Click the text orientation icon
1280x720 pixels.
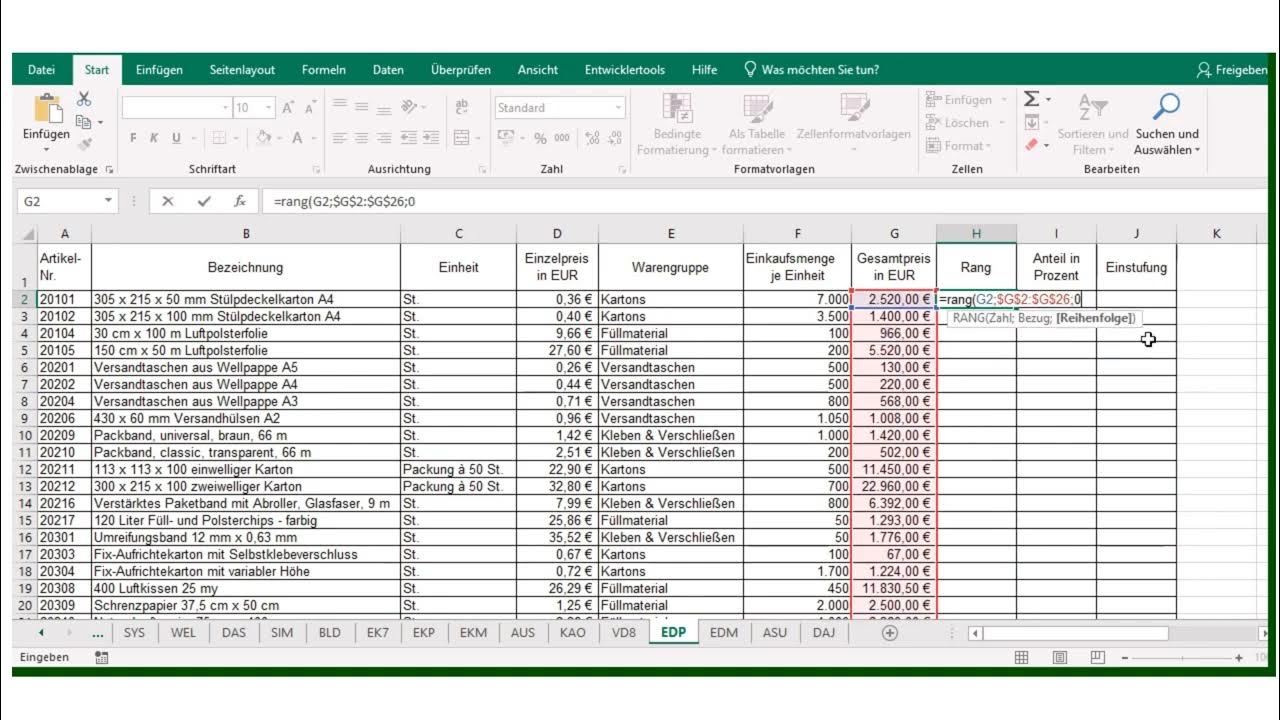[x=408, y=107]
